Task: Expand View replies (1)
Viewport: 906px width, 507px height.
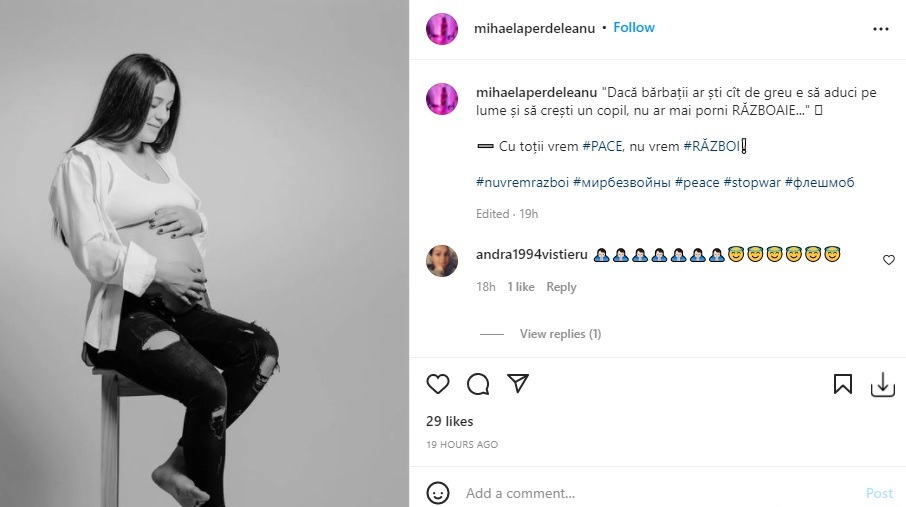Action: pyautogui.click(x=560, y=334)
